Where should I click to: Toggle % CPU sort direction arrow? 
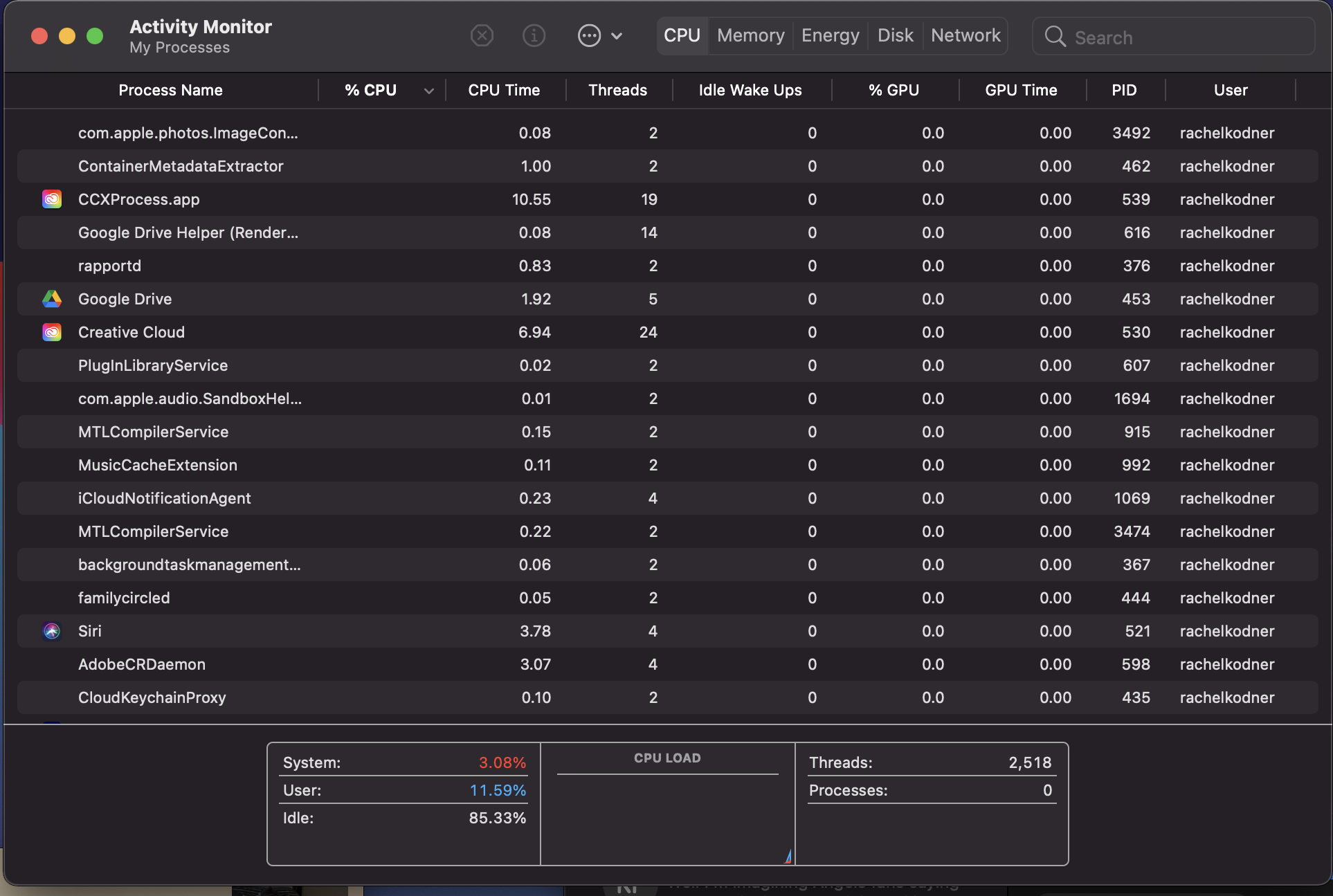click(429, 91)
